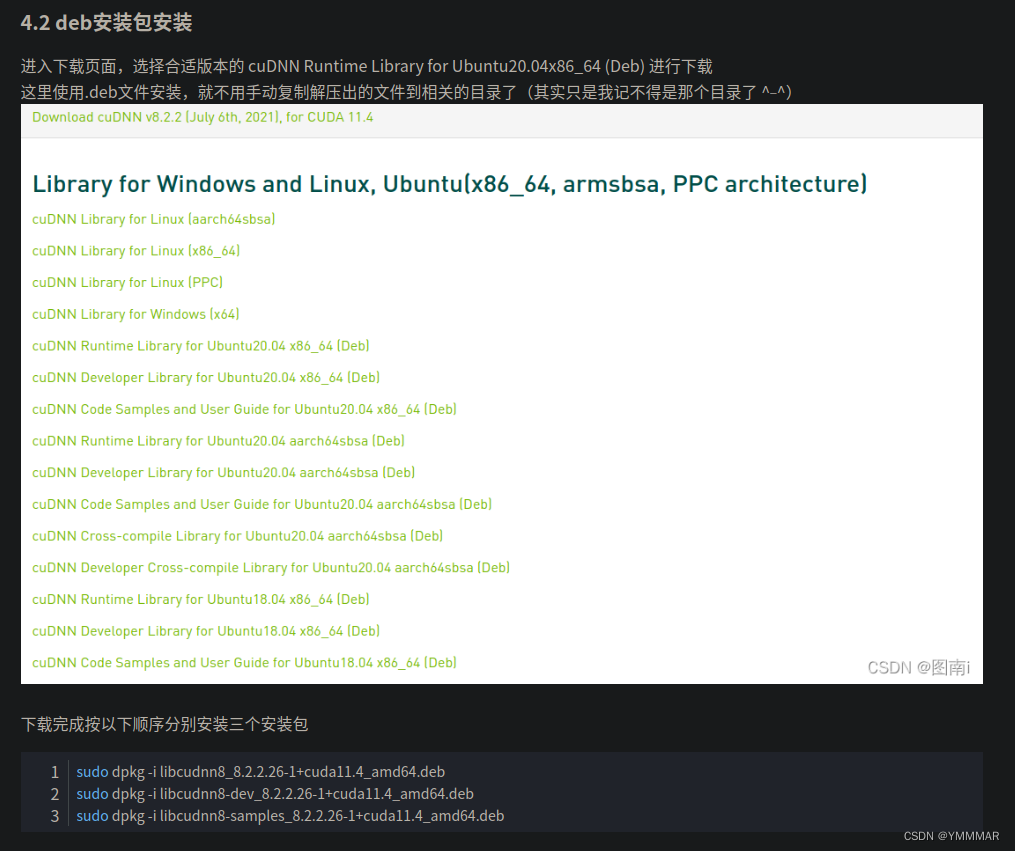The image size is (1015, 851).
Task: Click line 1 of the dpkg install commands
Action: [x=260, y=772]
